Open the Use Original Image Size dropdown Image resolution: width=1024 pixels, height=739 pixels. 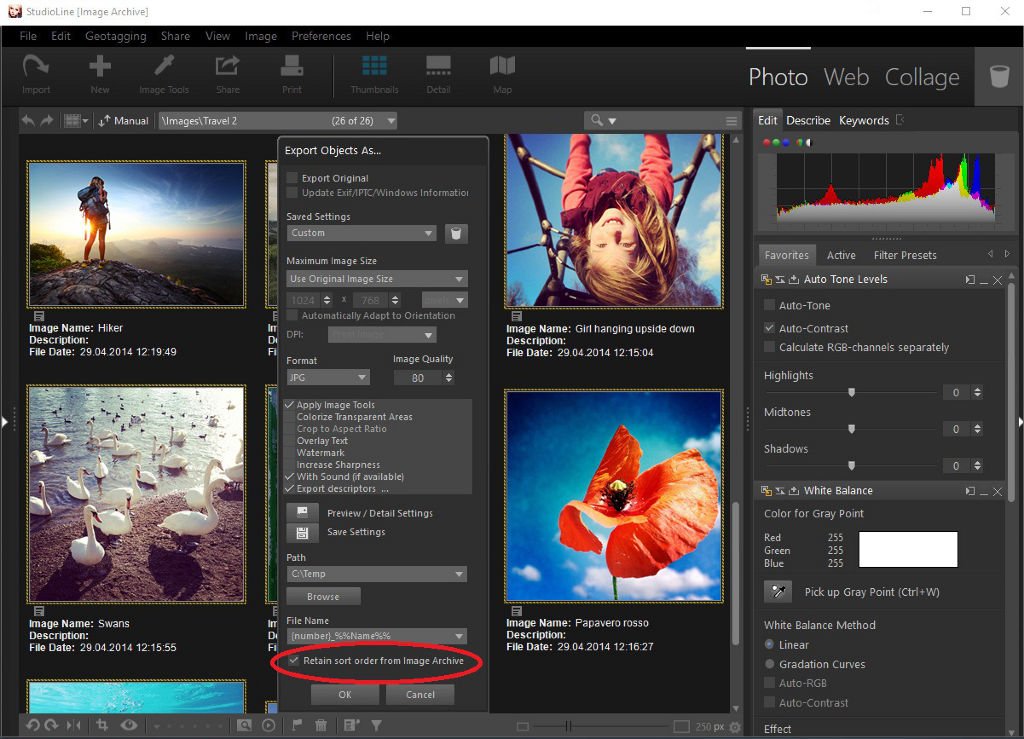(x=377, y=279)
